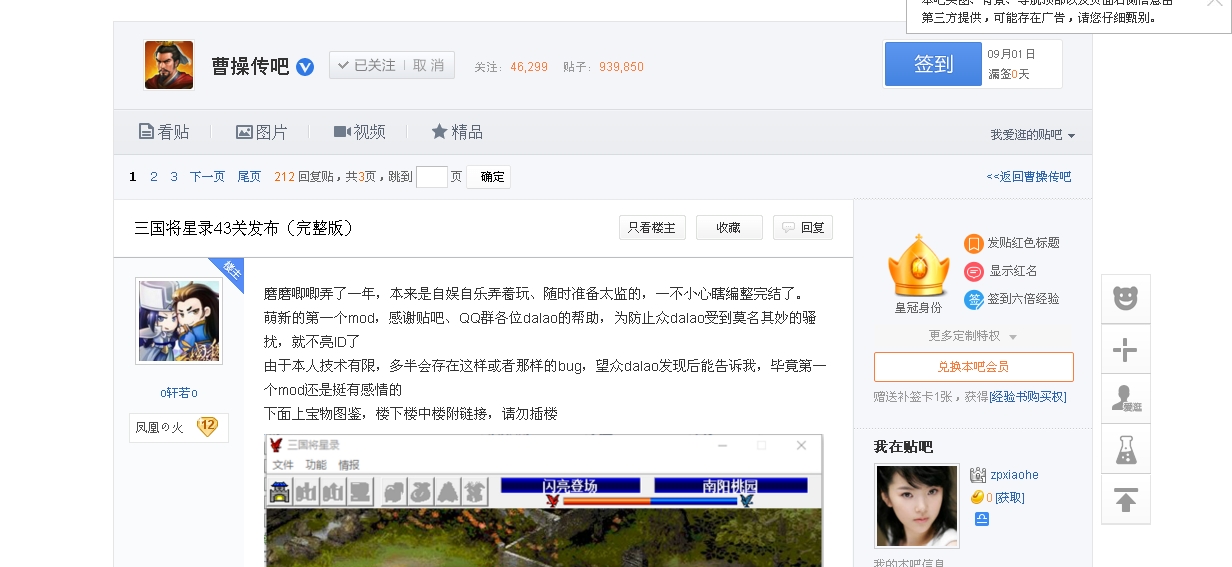Toggle 只看楼主 filter
Viewport: 1232px width, 567px height.
(652, 228)
